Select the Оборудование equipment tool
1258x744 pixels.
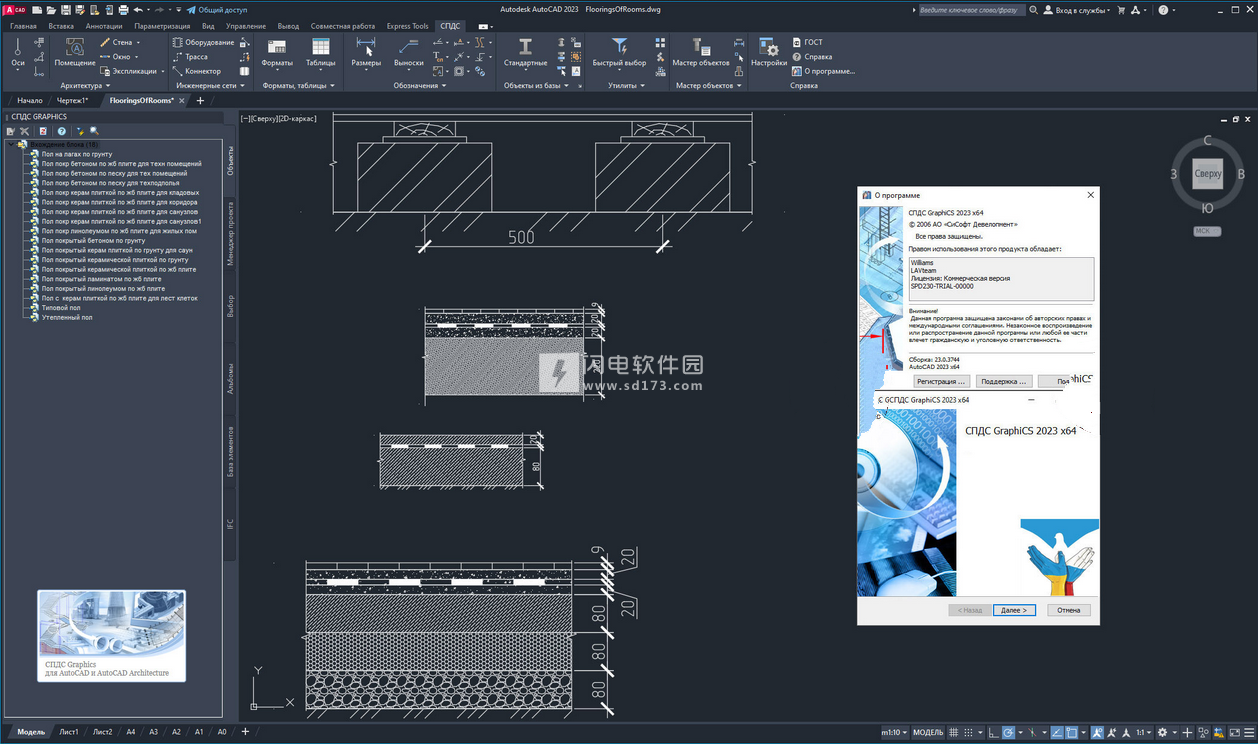coord(203,43)
